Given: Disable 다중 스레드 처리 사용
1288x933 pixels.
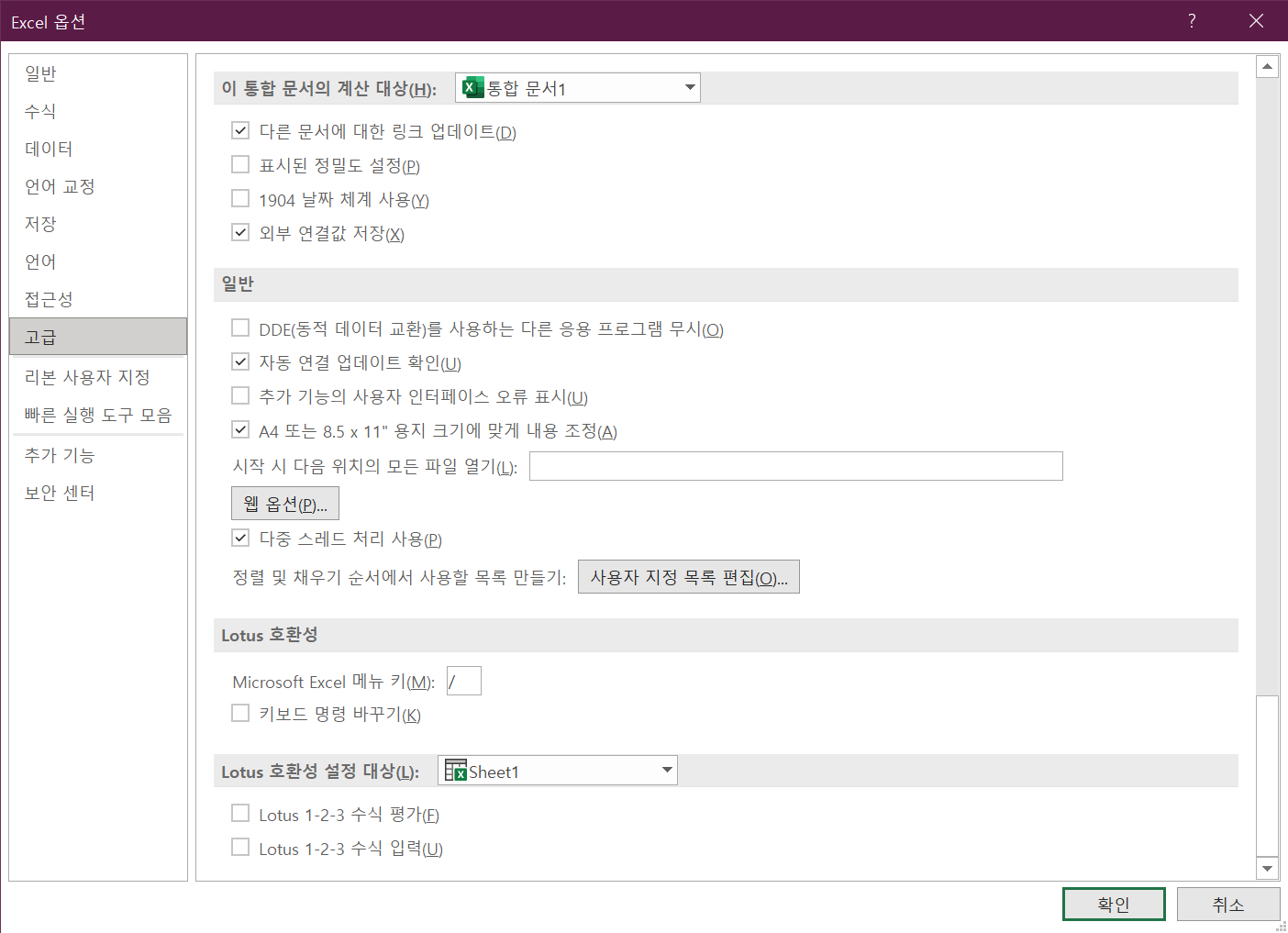Looking at the screenshot, I should 240,539.
